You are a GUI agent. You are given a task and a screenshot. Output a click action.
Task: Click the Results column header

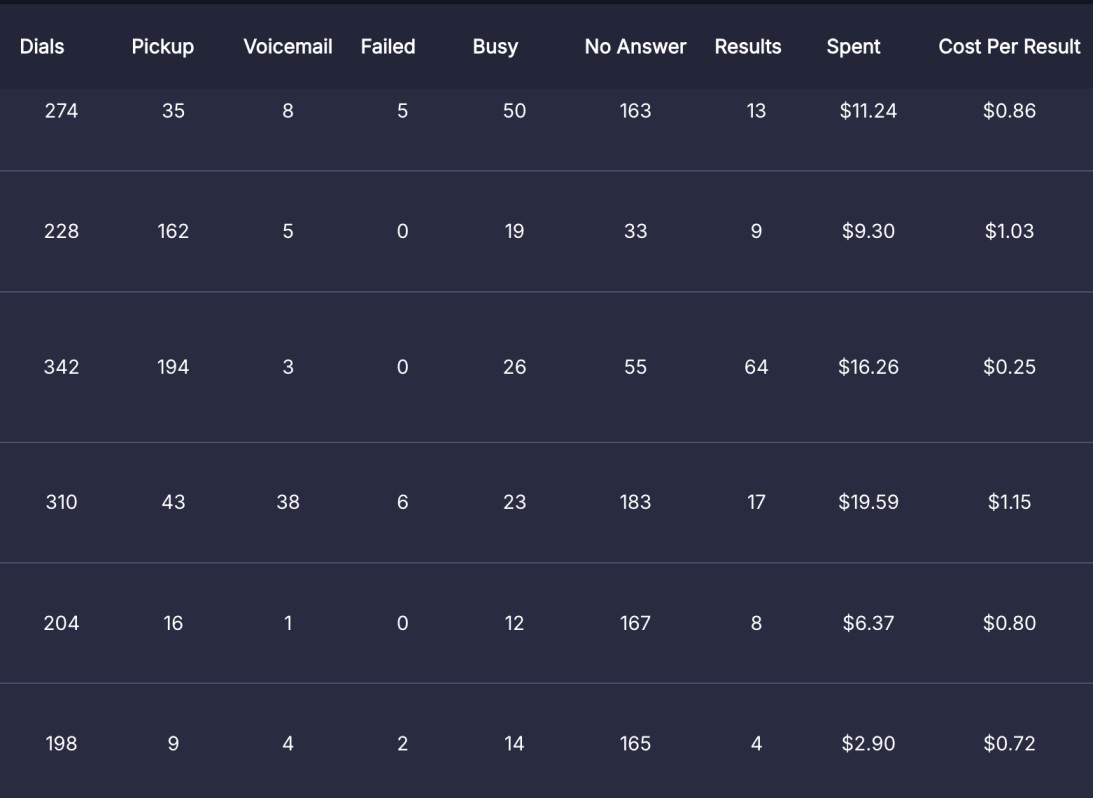[748, 47]
